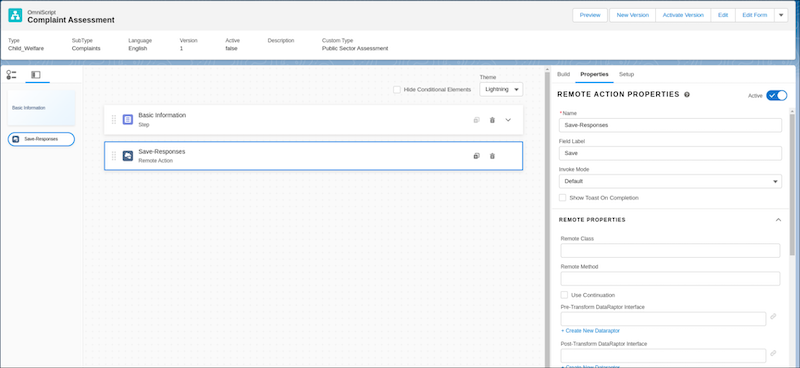Open the Invoke Mode dropdown
This screenshot has width=800, height=368.
click(670, 181)
